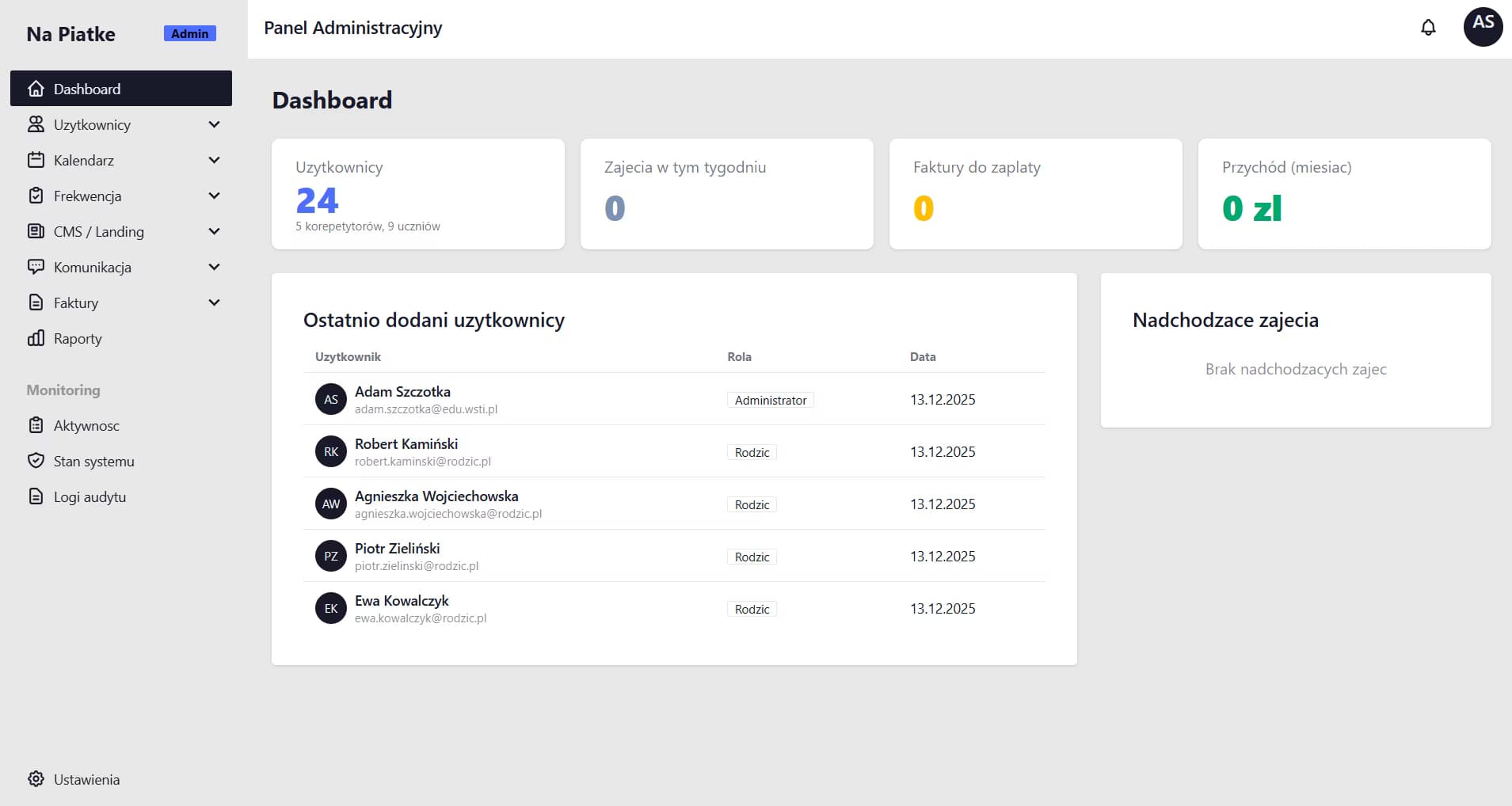Click the Uzytkownicy stats card showing 24

coord(417,194)
